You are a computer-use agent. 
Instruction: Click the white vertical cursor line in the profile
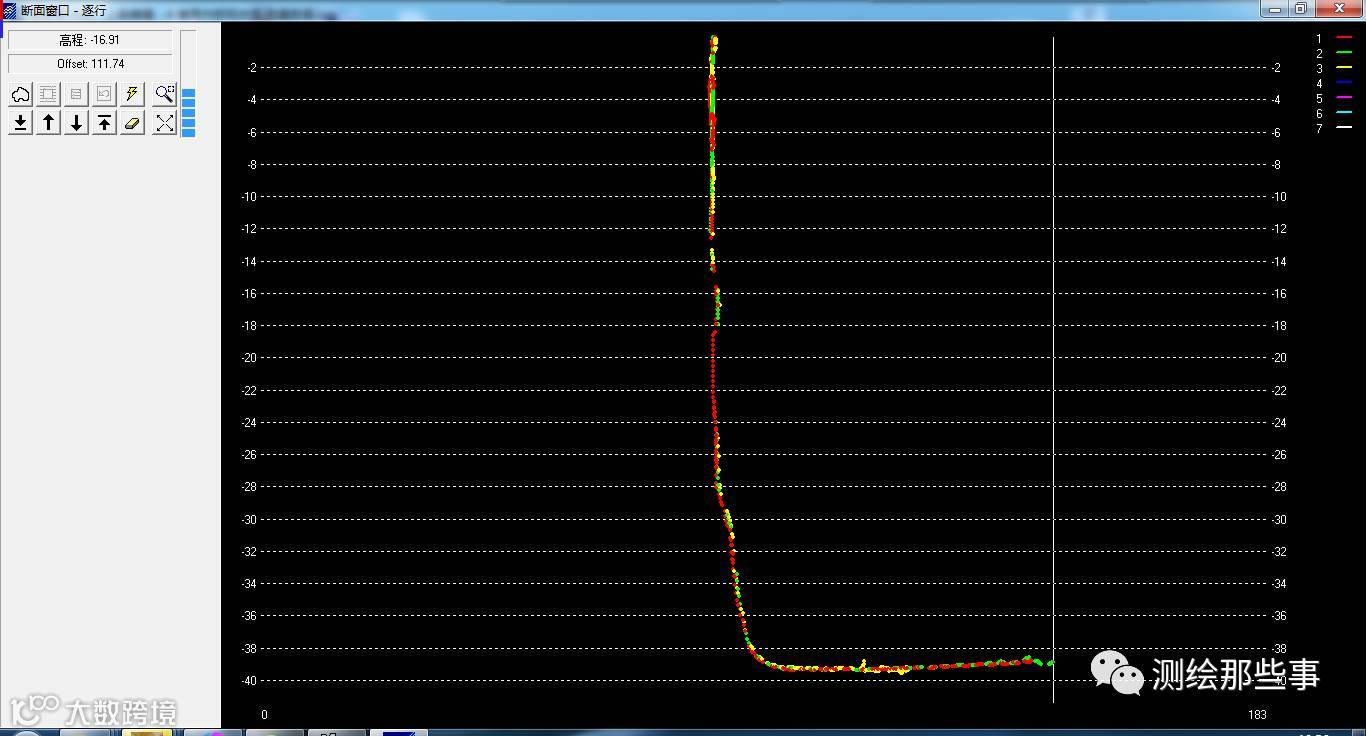click(1053, 370)
